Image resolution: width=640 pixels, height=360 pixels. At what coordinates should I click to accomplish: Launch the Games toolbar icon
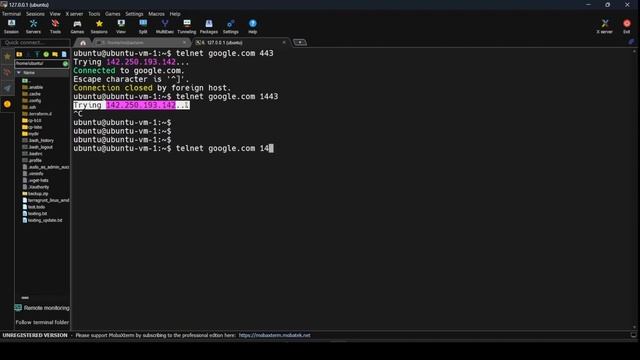(77, 27)
